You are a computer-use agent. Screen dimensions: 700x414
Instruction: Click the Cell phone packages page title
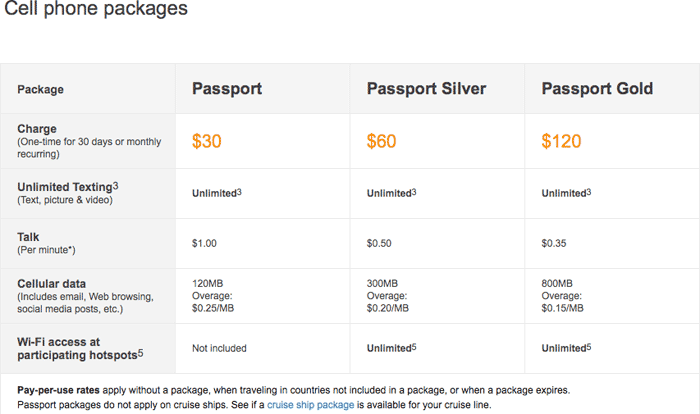(96, 8)
